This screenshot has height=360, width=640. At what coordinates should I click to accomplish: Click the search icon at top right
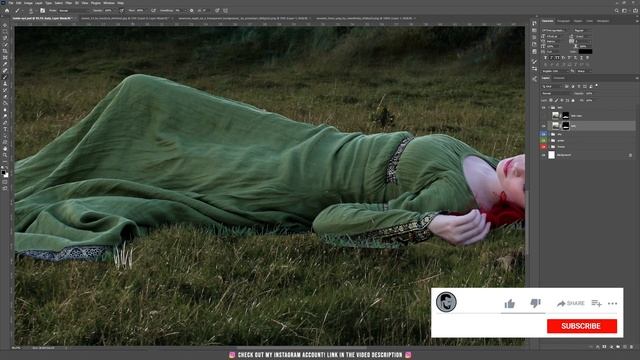pyautogui.click(x=617, y=11)
